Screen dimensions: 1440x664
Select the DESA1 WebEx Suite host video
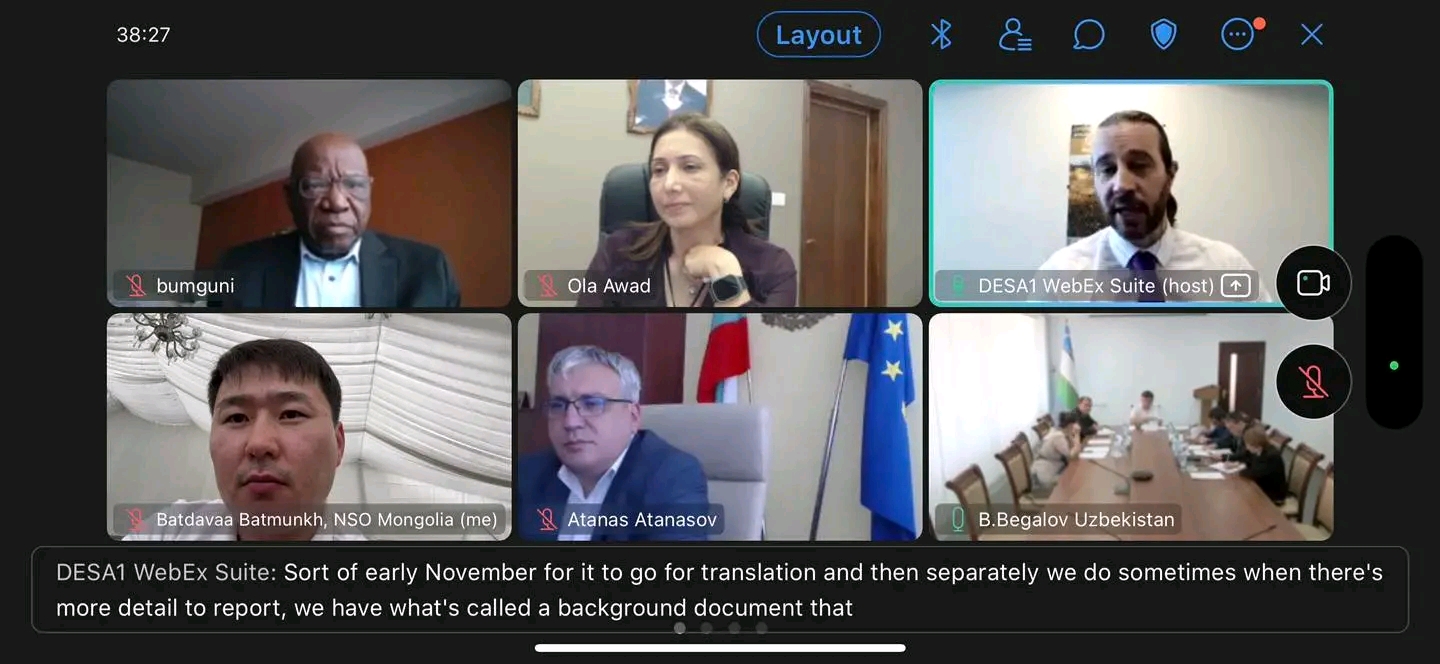pyautogui.click(x=1131, y=193)
